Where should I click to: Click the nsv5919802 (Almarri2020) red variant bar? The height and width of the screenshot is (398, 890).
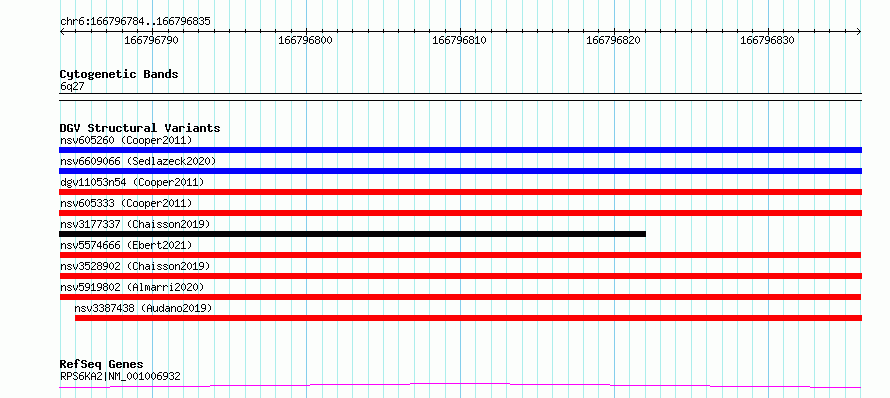tap(460, 297)
